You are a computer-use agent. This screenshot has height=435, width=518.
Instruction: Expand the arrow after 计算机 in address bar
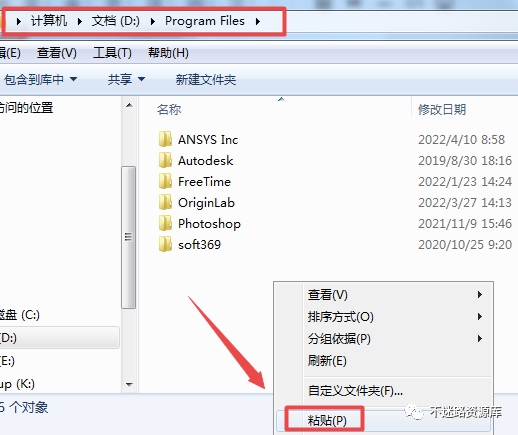(x=79, y=21)
